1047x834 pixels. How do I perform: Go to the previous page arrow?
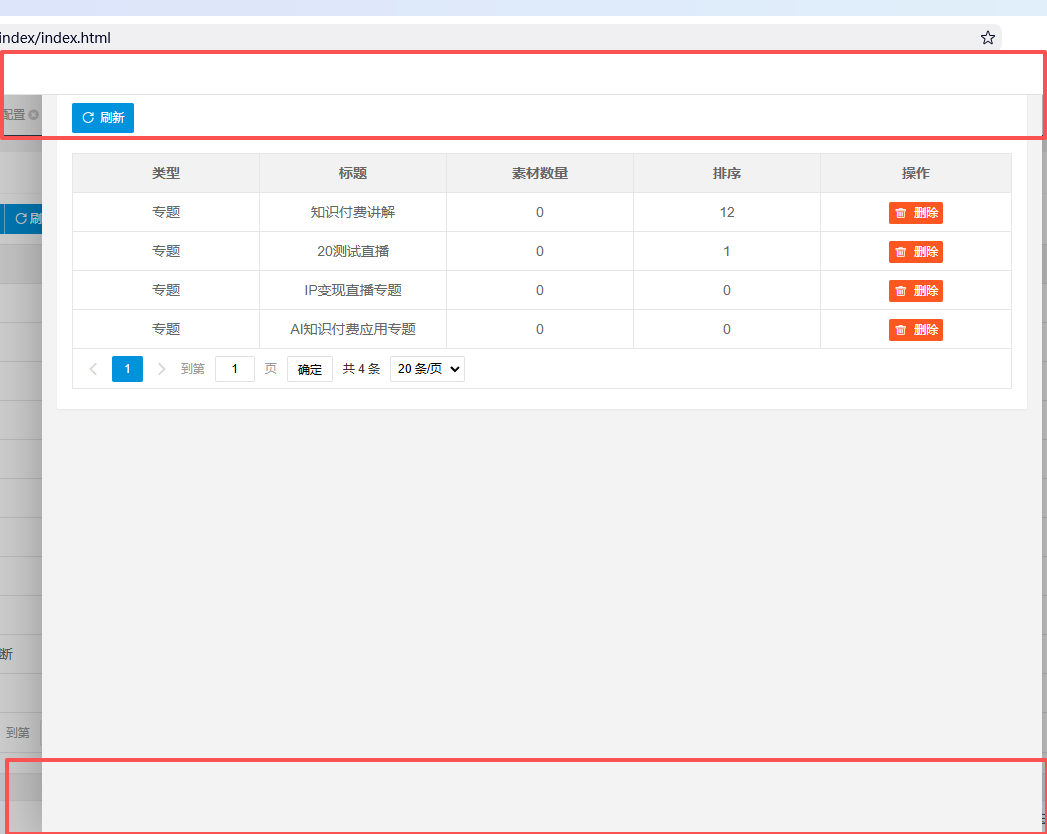pyautogui.click(x=93, y=369)
